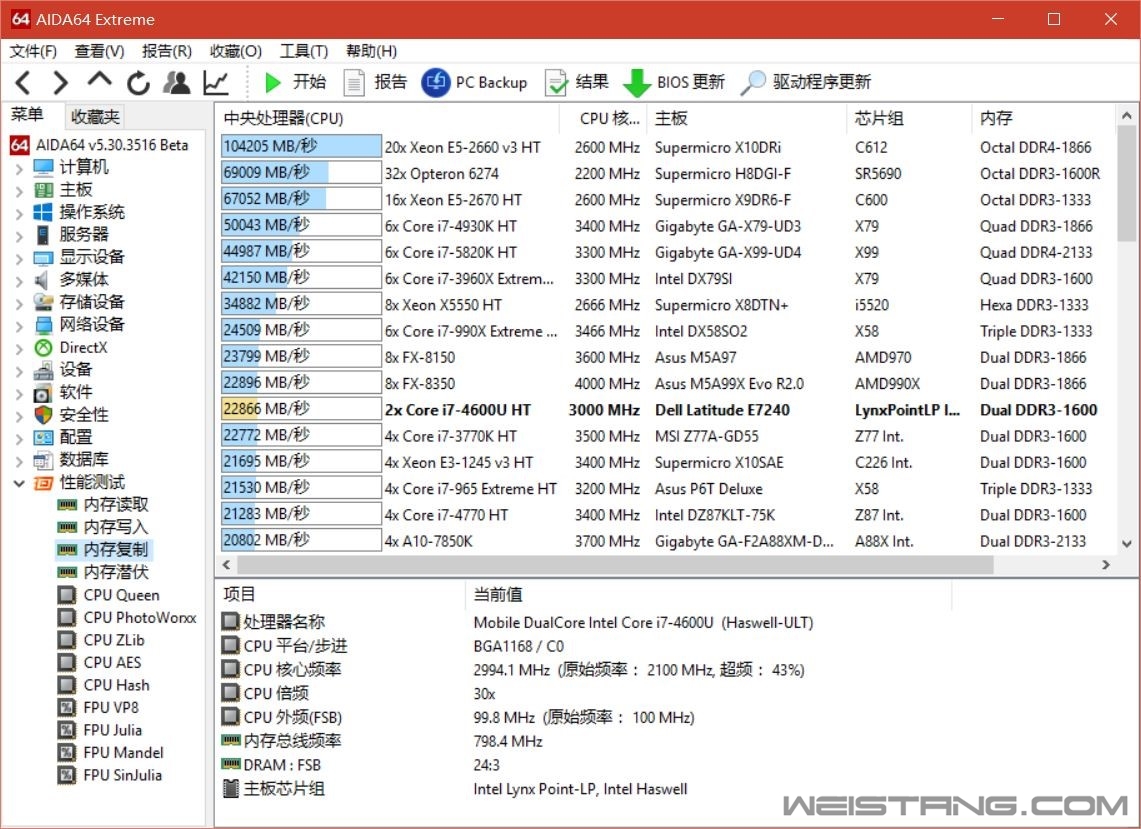This screenshot has width=1141, height=829.
Task: Refresh the current page
Action: pyautogui.click(x=138, y=83)
